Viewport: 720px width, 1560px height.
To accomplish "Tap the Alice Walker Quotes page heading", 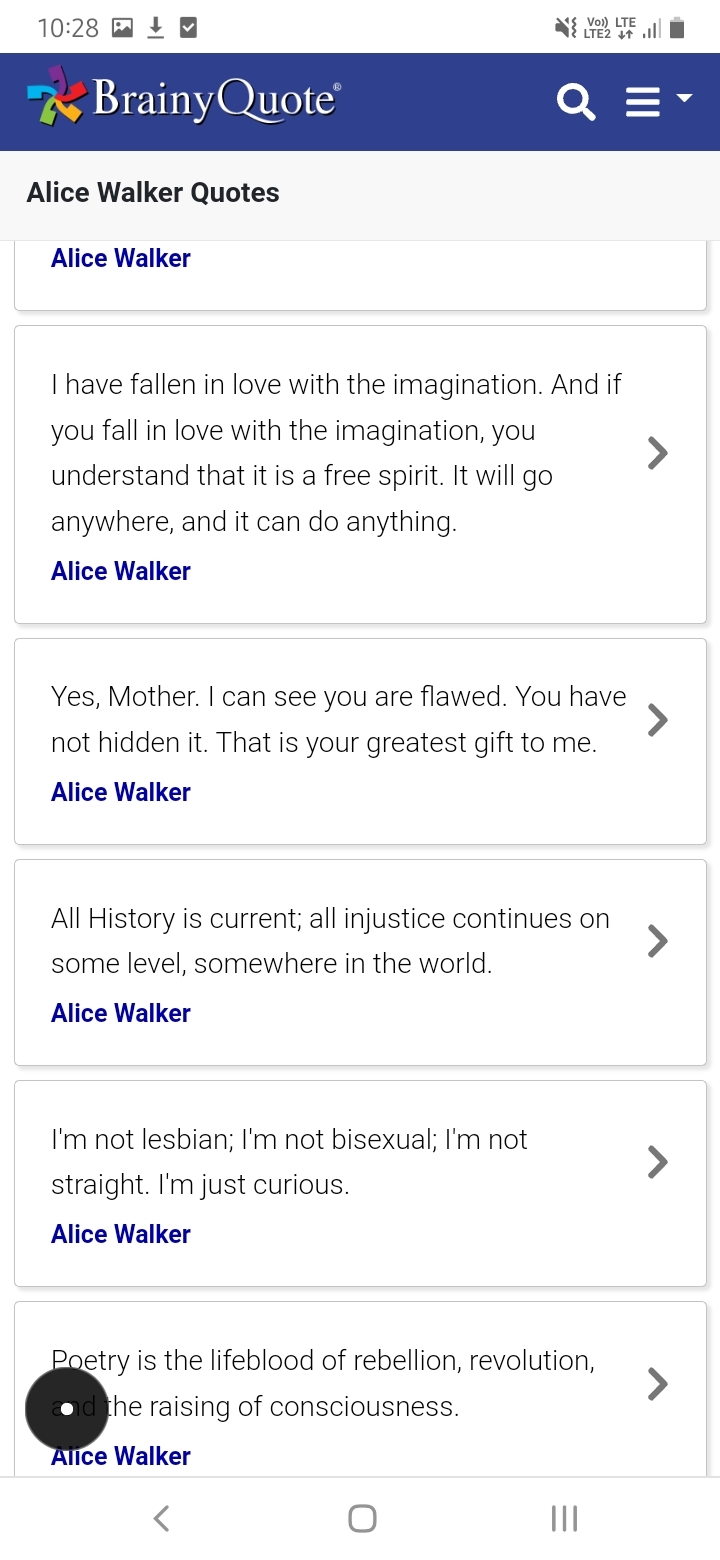I will tap(153, 193).
